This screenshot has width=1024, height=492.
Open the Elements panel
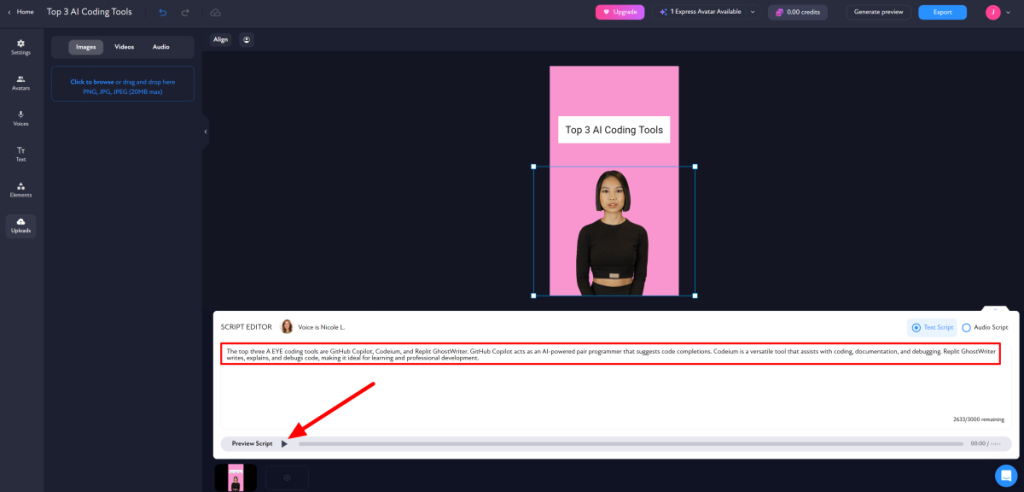coord(21,190)
